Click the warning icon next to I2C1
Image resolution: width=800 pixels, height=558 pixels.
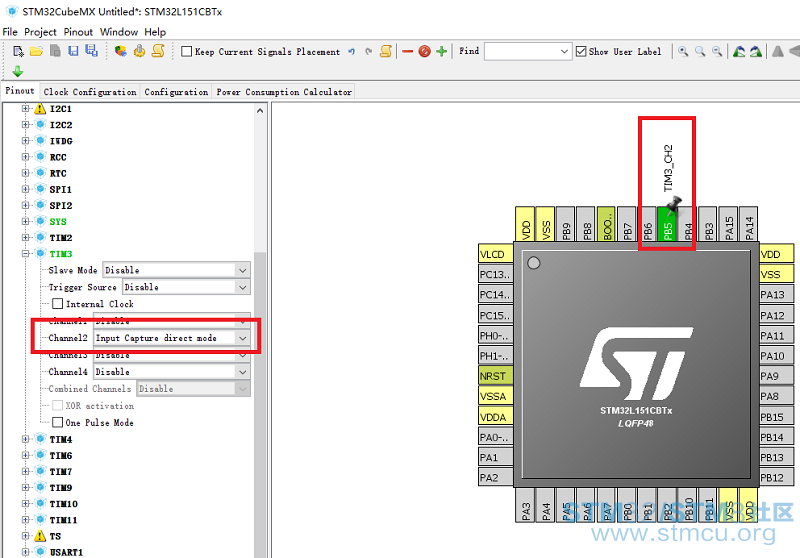coord(40,109)
